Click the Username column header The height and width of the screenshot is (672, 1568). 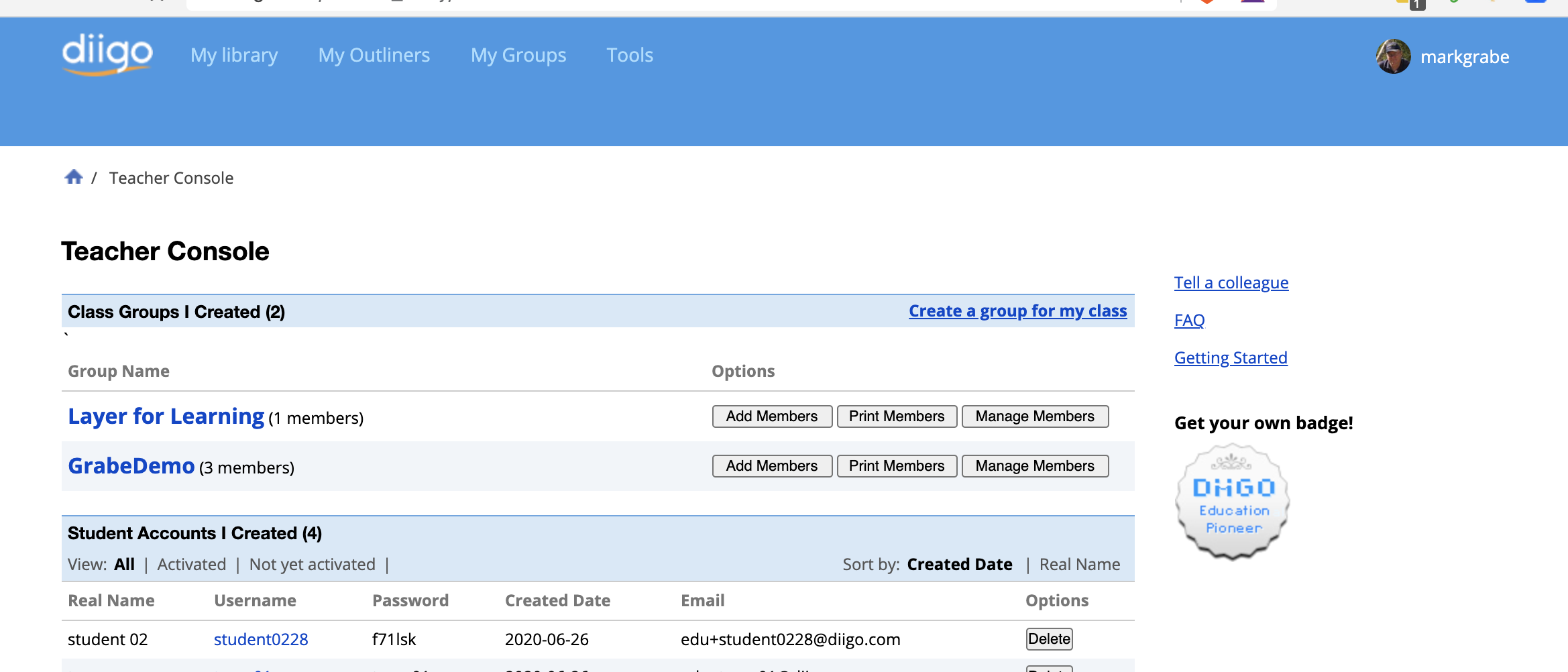(255, 601)
